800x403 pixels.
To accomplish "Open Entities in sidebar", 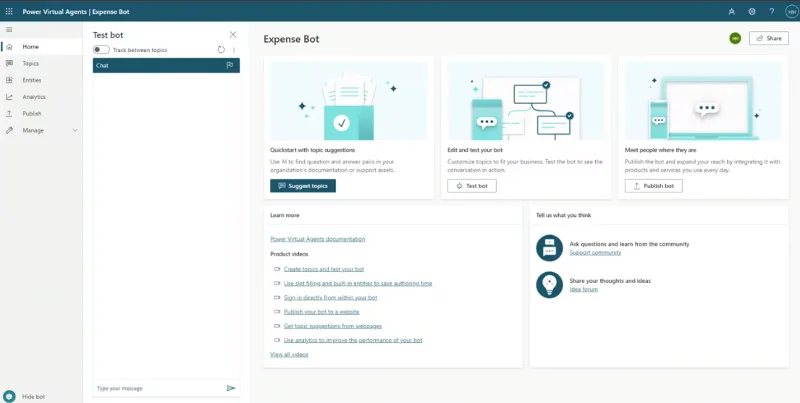I will coord(41,80).
